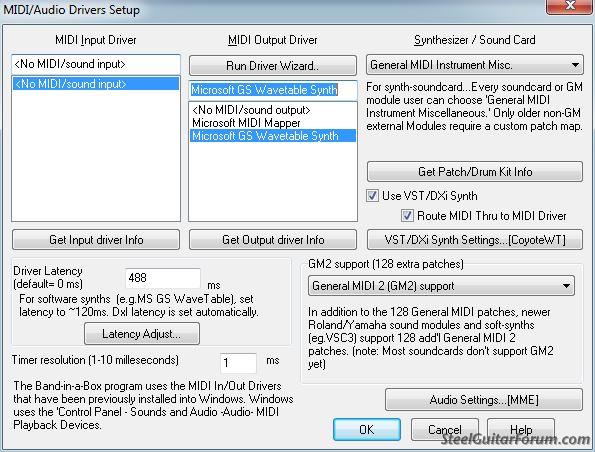Viewport: 595px width, 452px height.
Task: Open Audio Settings MME button
Action: (484, 400)
